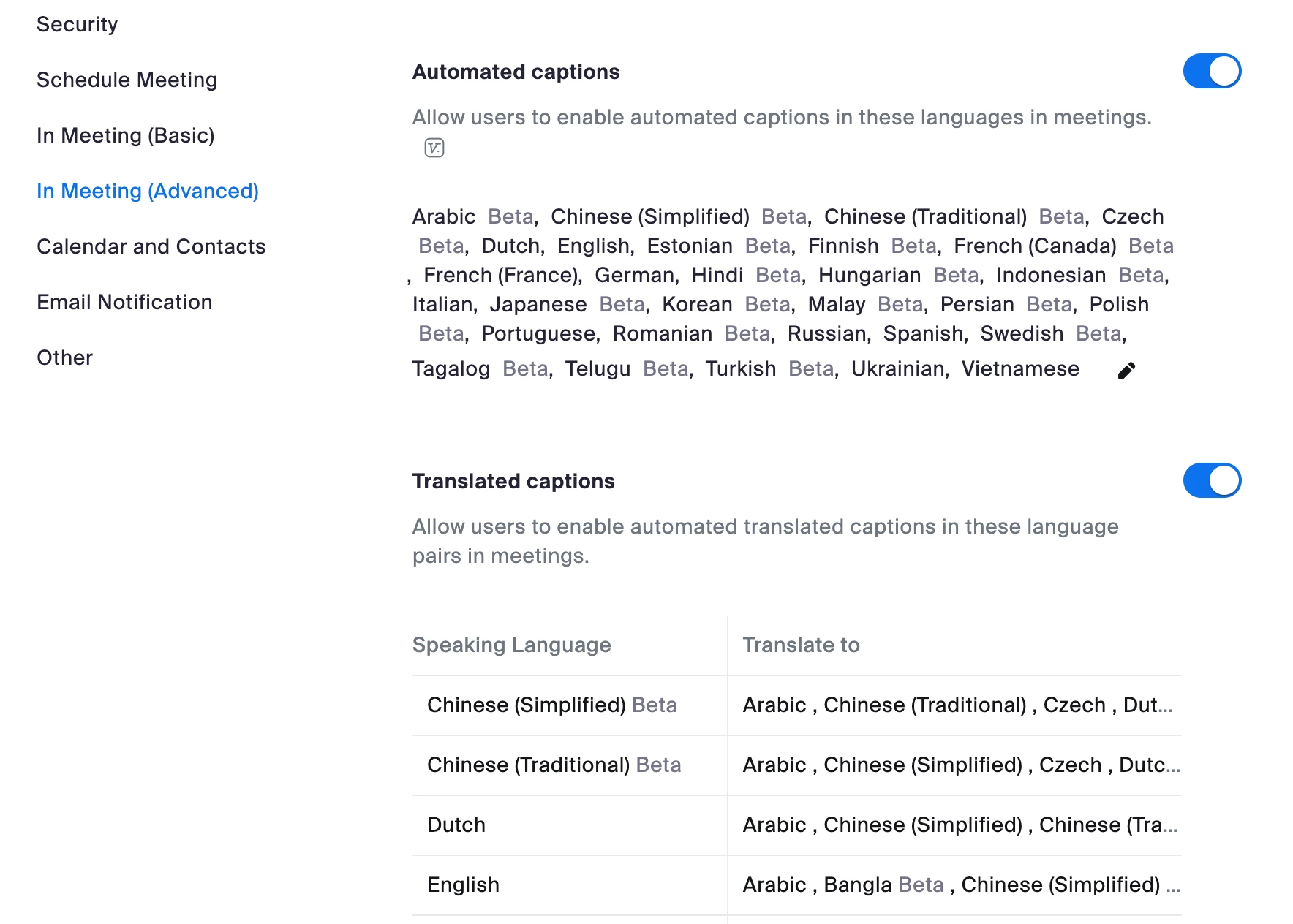
Task: Open the Security settings section
Action: (x=77, y=24)
